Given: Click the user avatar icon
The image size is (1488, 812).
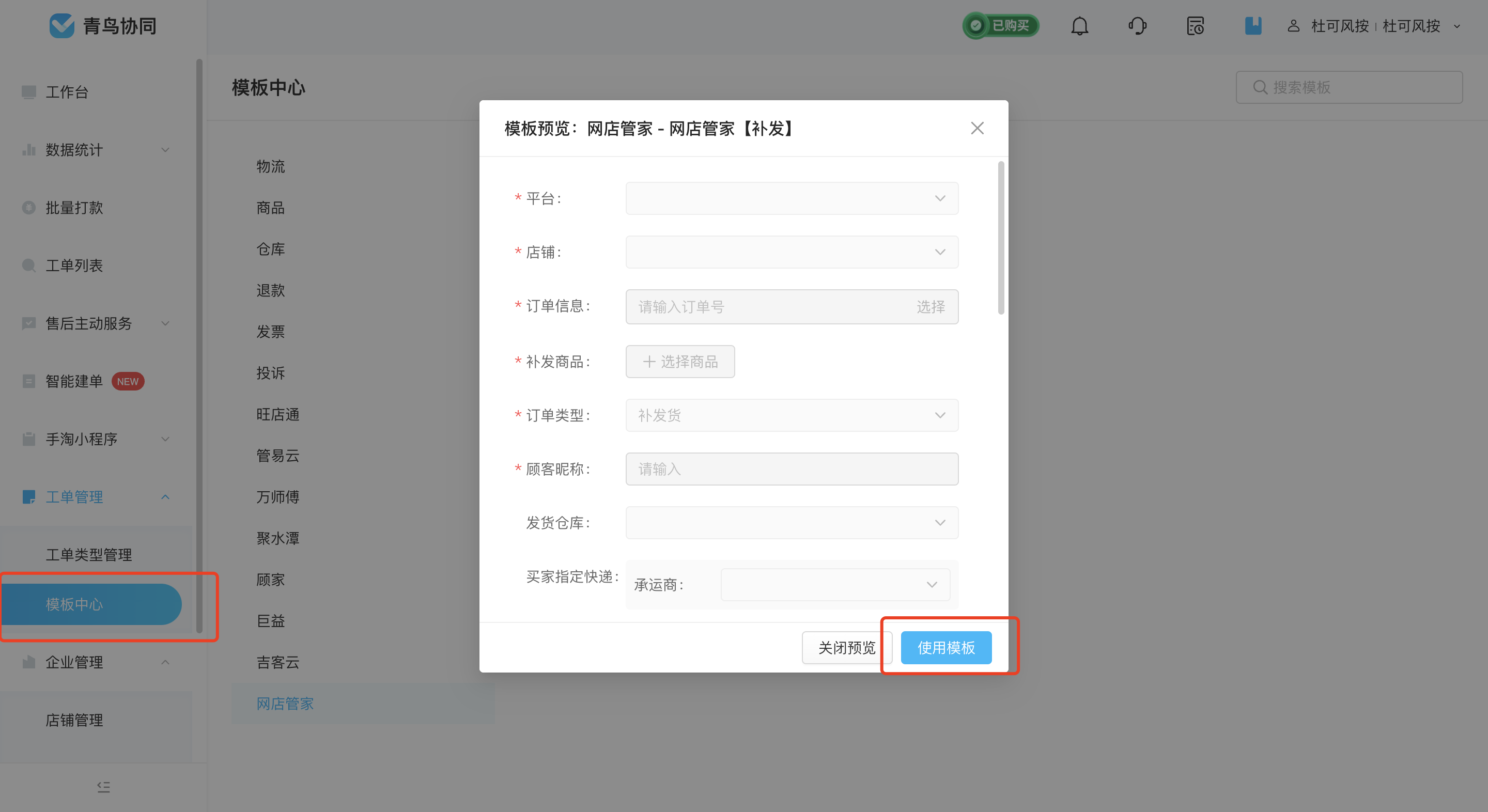Looking at the screenshot, I should [1293, 26].
